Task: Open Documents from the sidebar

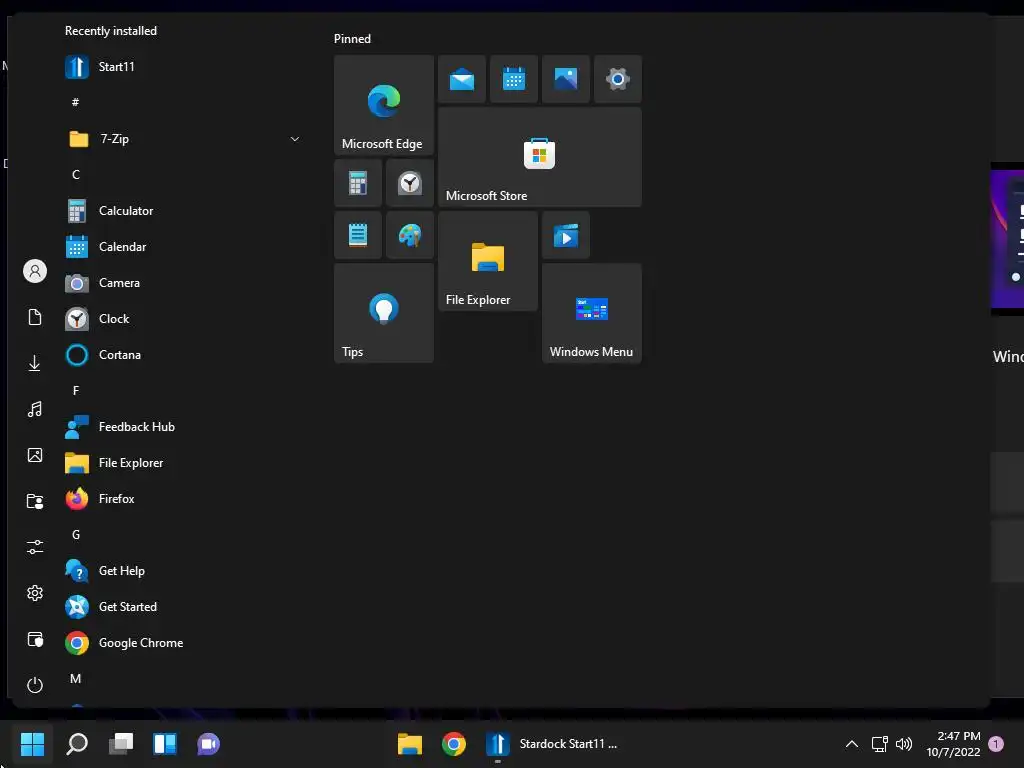Action: pyautogui.click(x=35, y=317)
